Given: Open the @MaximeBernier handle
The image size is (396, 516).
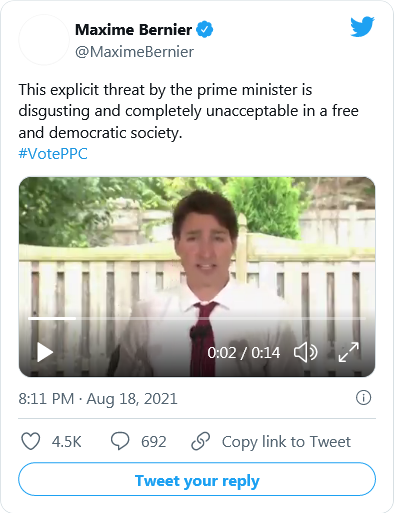Looking at the screenshot, I should pyautogui.click(x=134, y=52).
